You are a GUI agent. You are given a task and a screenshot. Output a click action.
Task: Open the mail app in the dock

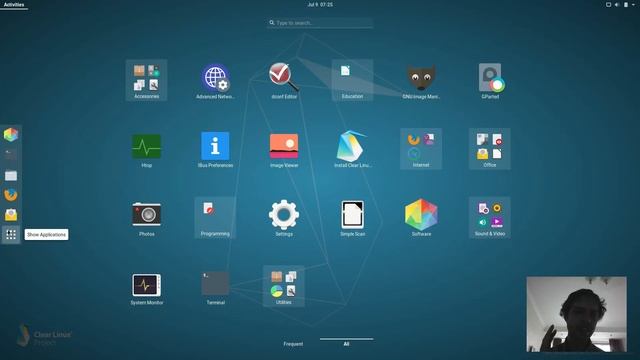click(x=11, y=215)
